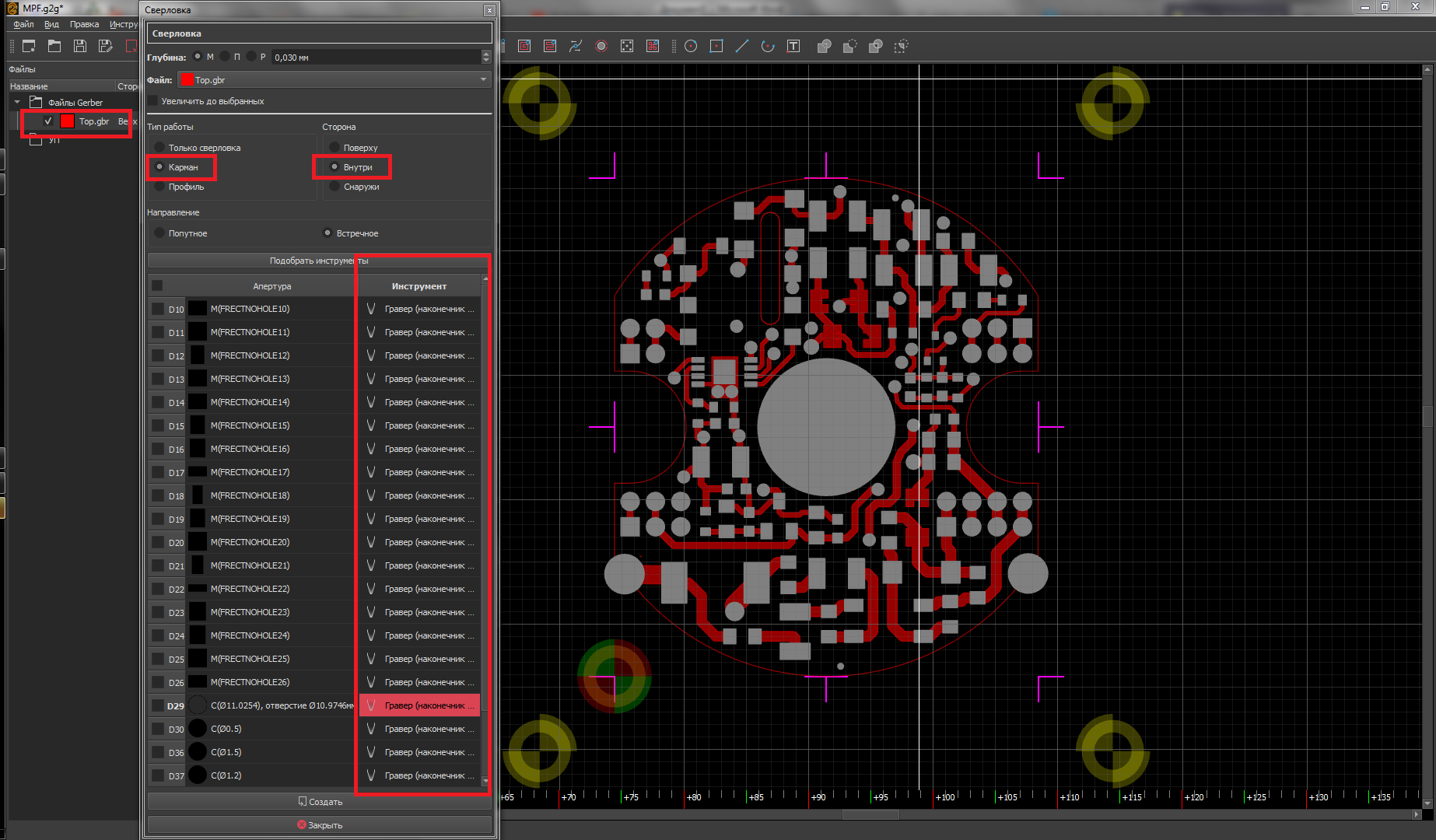Choose the draw arc tool

point(768,46)
